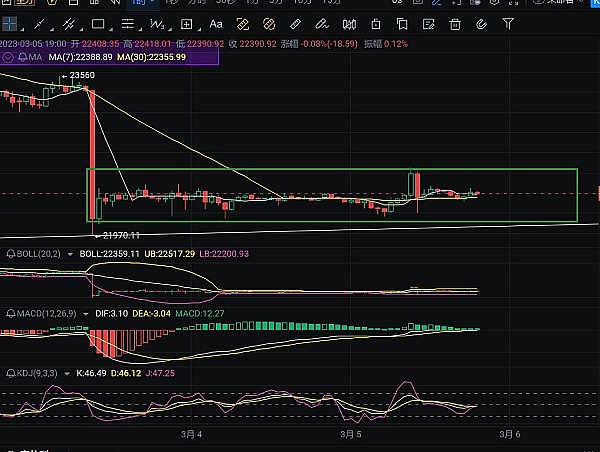This screenshot has height=452, width=600.
Task: Click the 3月 6 date label
Action: [510, 434]
